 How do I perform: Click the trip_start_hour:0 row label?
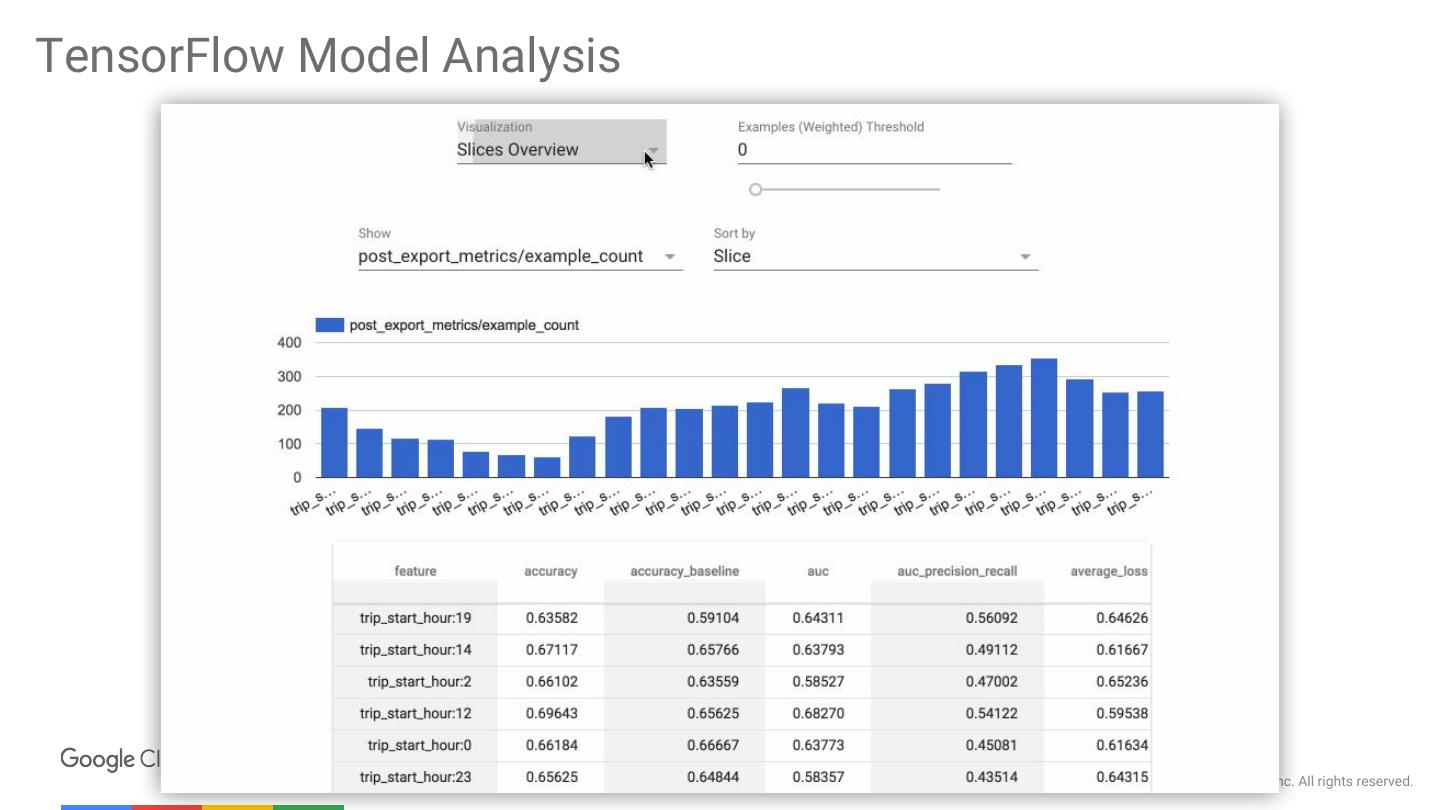[x=419, y=745]
